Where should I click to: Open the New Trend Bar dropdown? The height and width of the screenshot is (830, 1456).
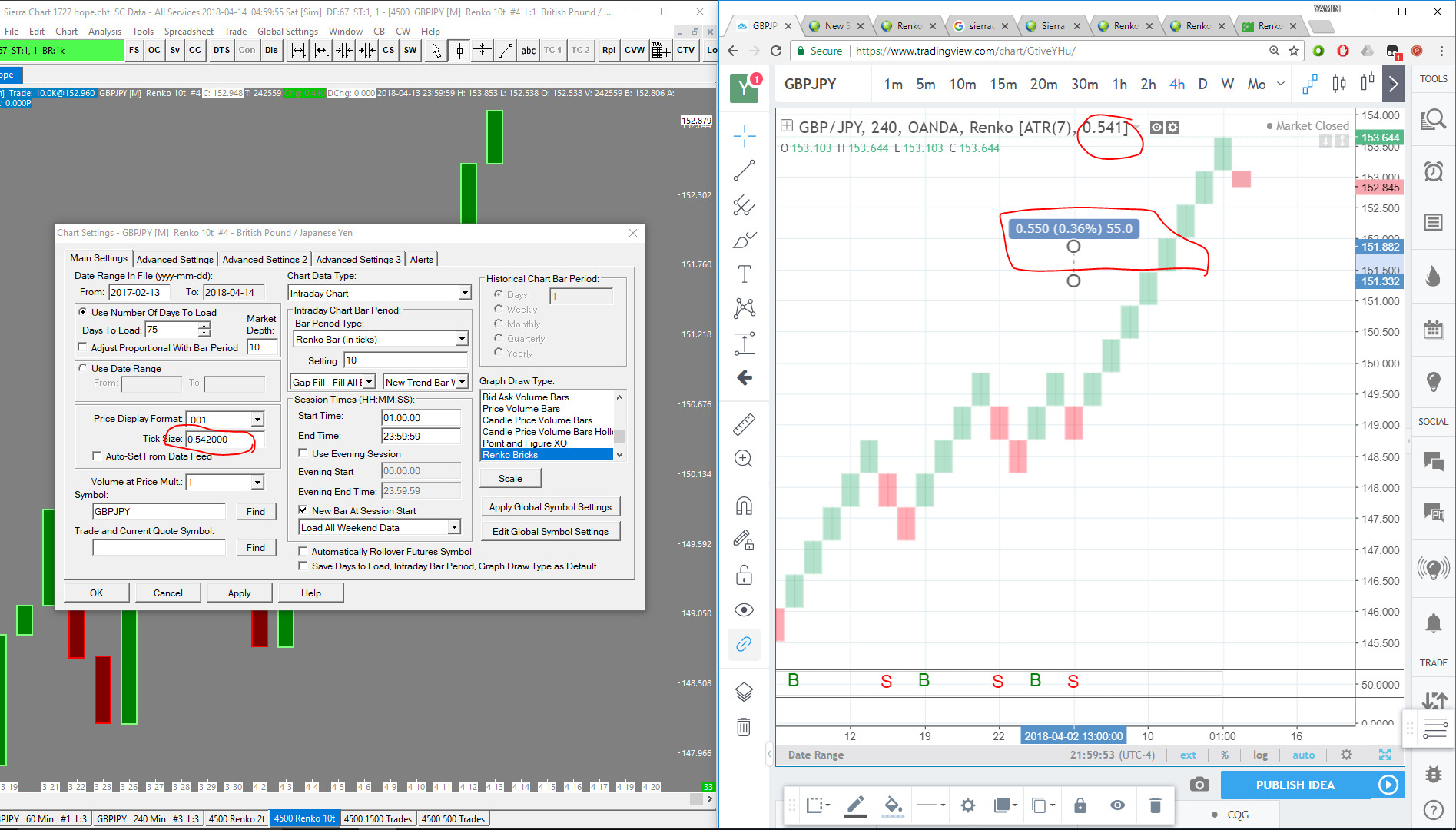(462, 382)
